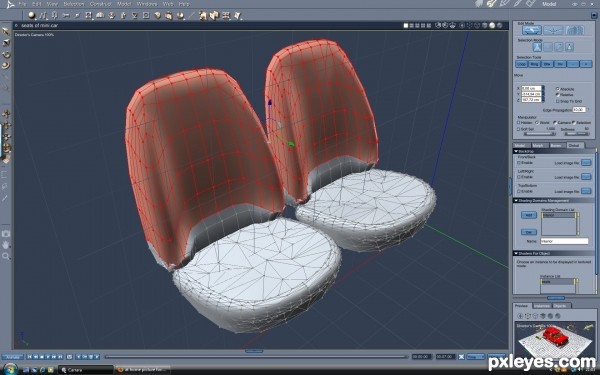Collapse the Backdrop section
The image size is (600, 375).
(516, 152)
